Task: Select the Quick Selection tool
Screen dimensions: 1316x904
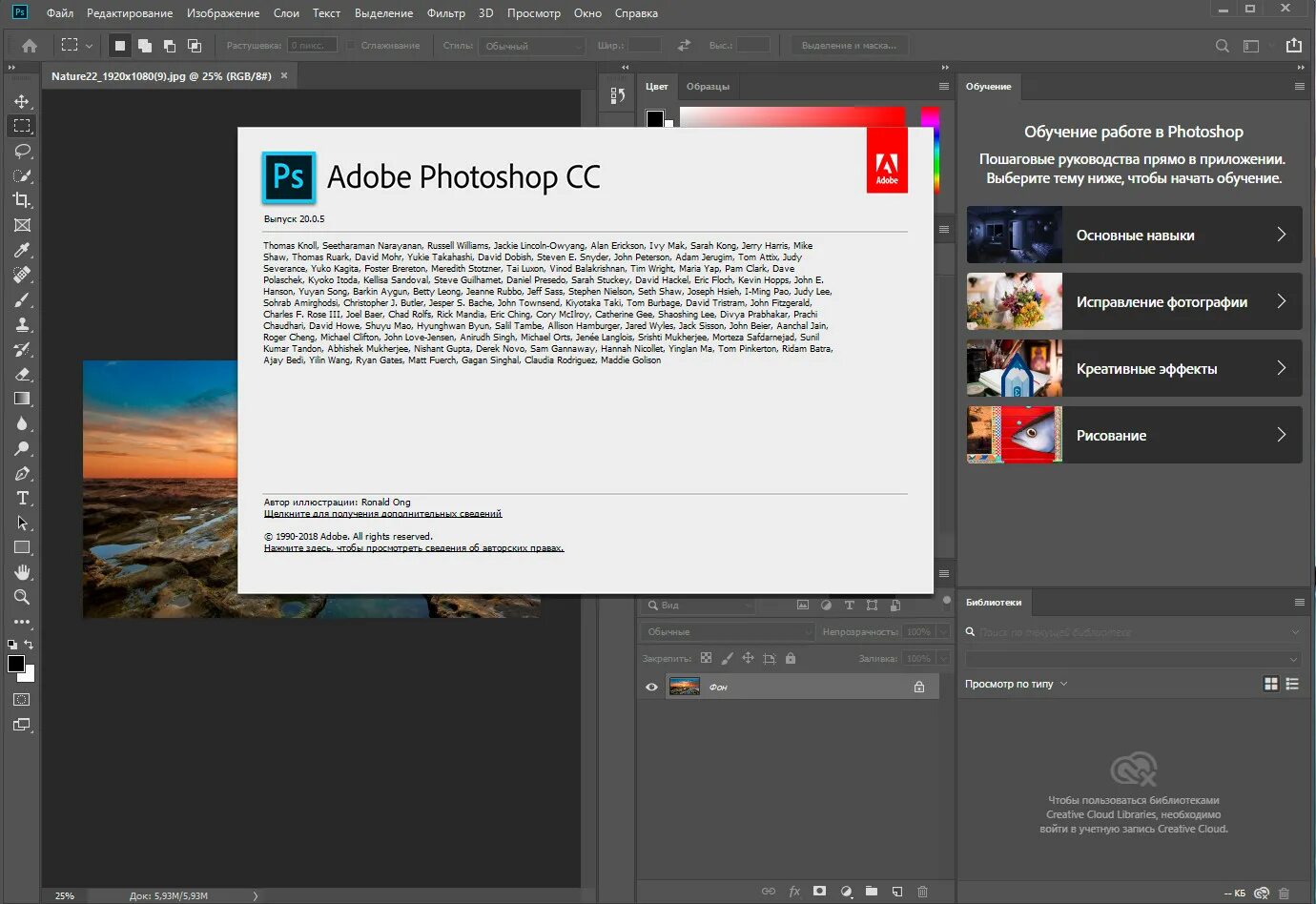Action: (22, 175)
